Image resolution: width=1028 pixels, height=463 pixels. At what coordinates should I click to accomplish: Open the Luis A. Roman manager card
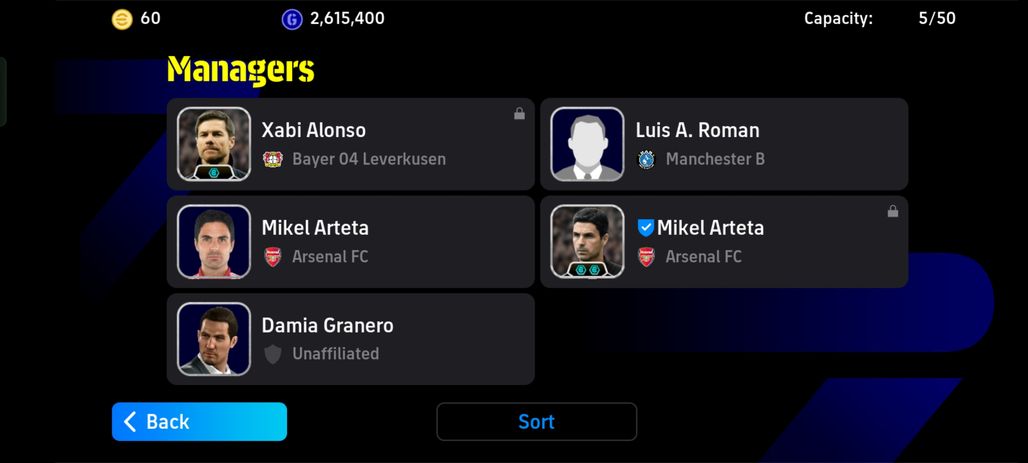pos(724,144)
